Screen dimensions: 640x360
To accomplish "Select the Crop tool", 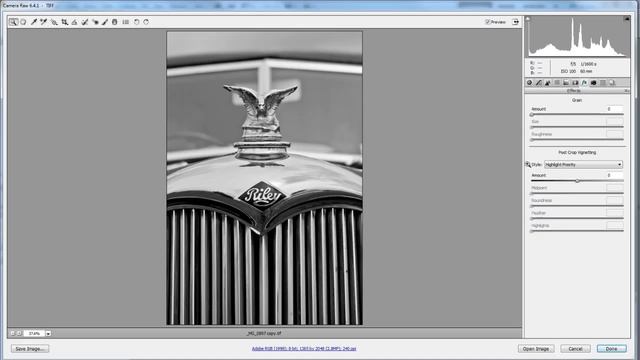I will [64, 22].
